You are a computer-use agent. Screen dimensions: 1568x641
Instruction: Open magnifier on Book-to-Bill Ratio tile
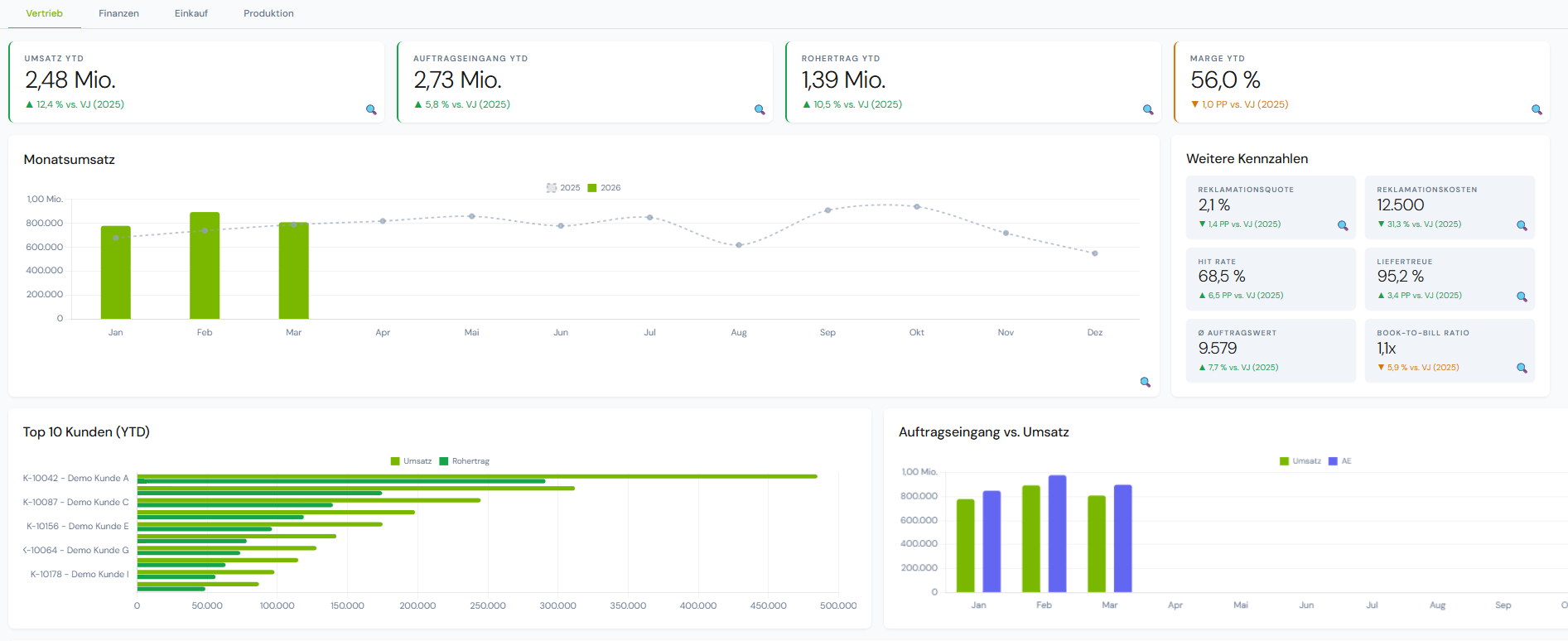tap(1522, 369)
